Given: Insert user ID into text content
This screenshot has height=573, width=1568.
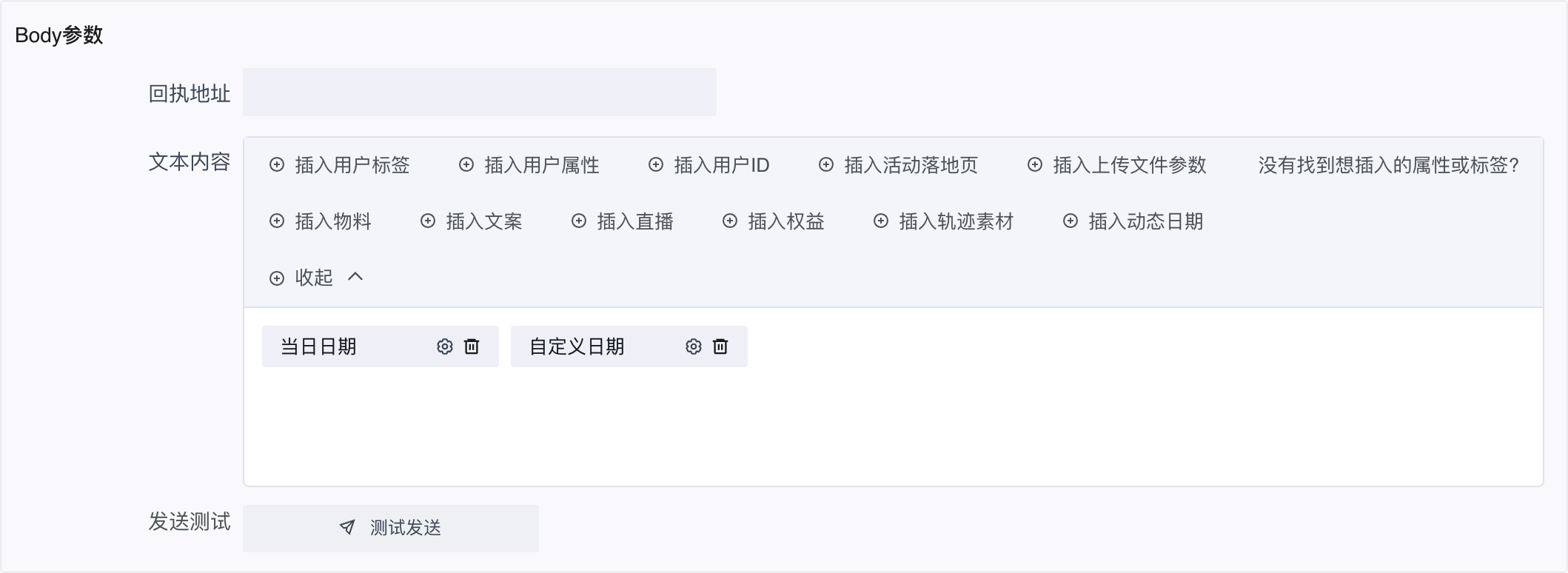Looking at the screenshot, I should point(721,165).
